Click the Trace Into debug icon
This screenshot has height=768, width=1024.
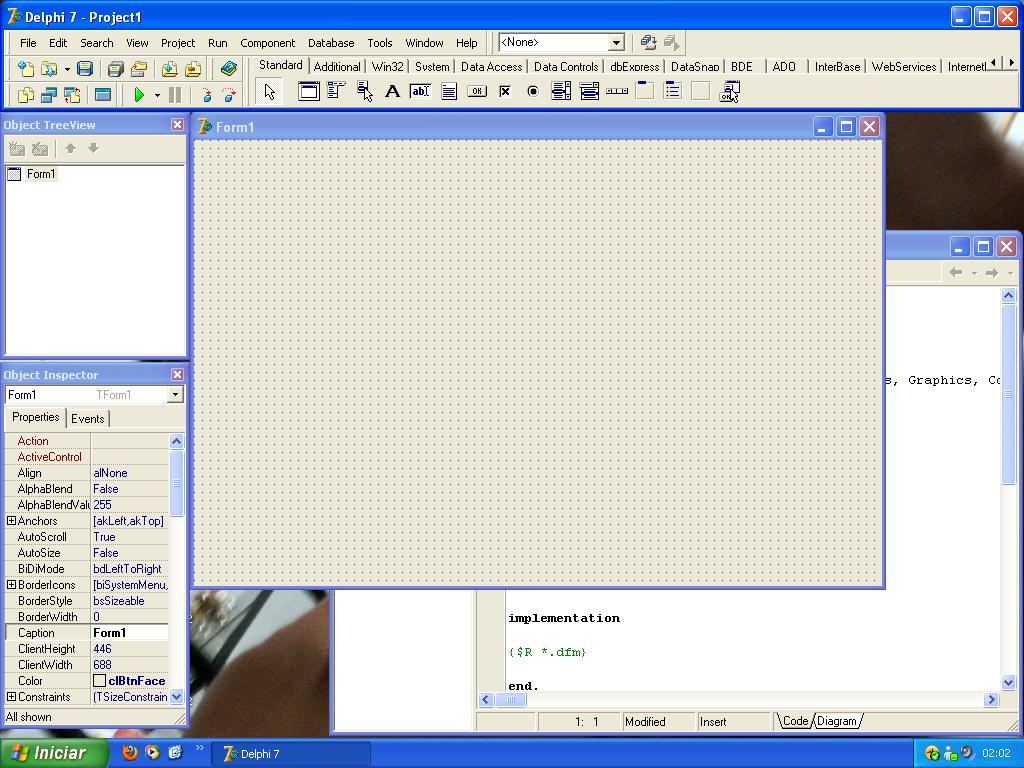click(206, 95)
